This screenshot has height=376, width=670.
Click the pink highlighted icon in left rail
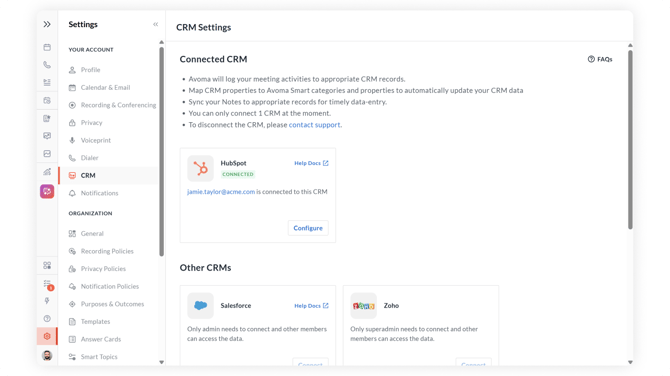point(47,191)
